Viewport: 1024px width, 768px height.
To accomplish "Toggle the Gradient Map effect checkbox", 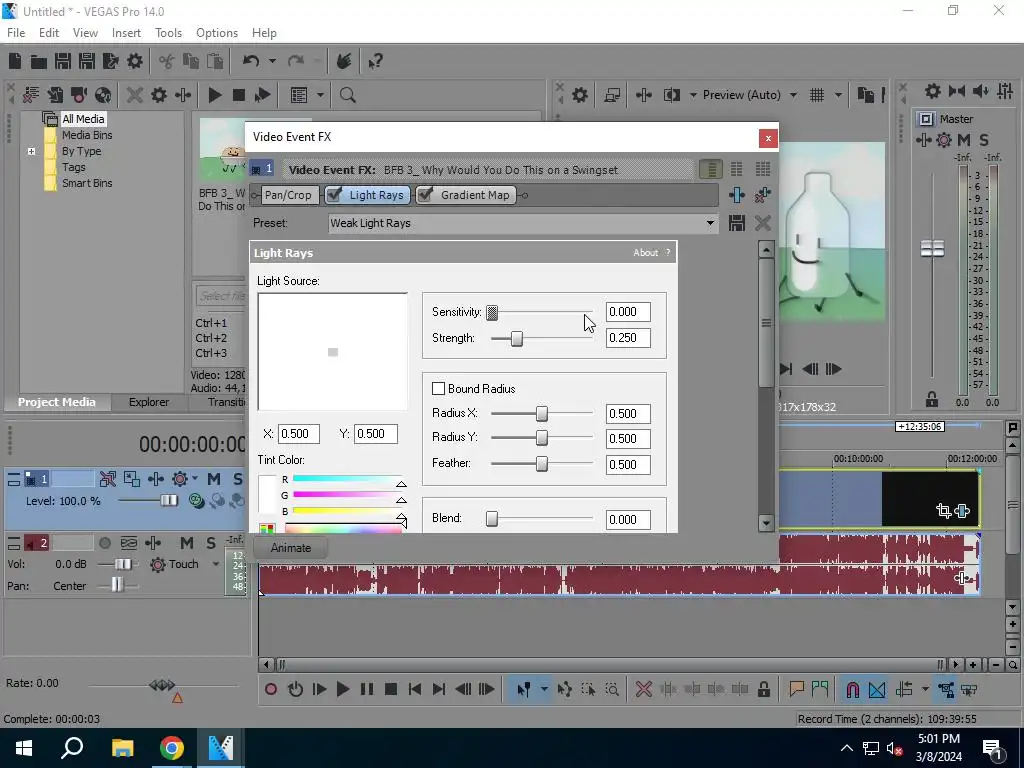I will 424,195.
